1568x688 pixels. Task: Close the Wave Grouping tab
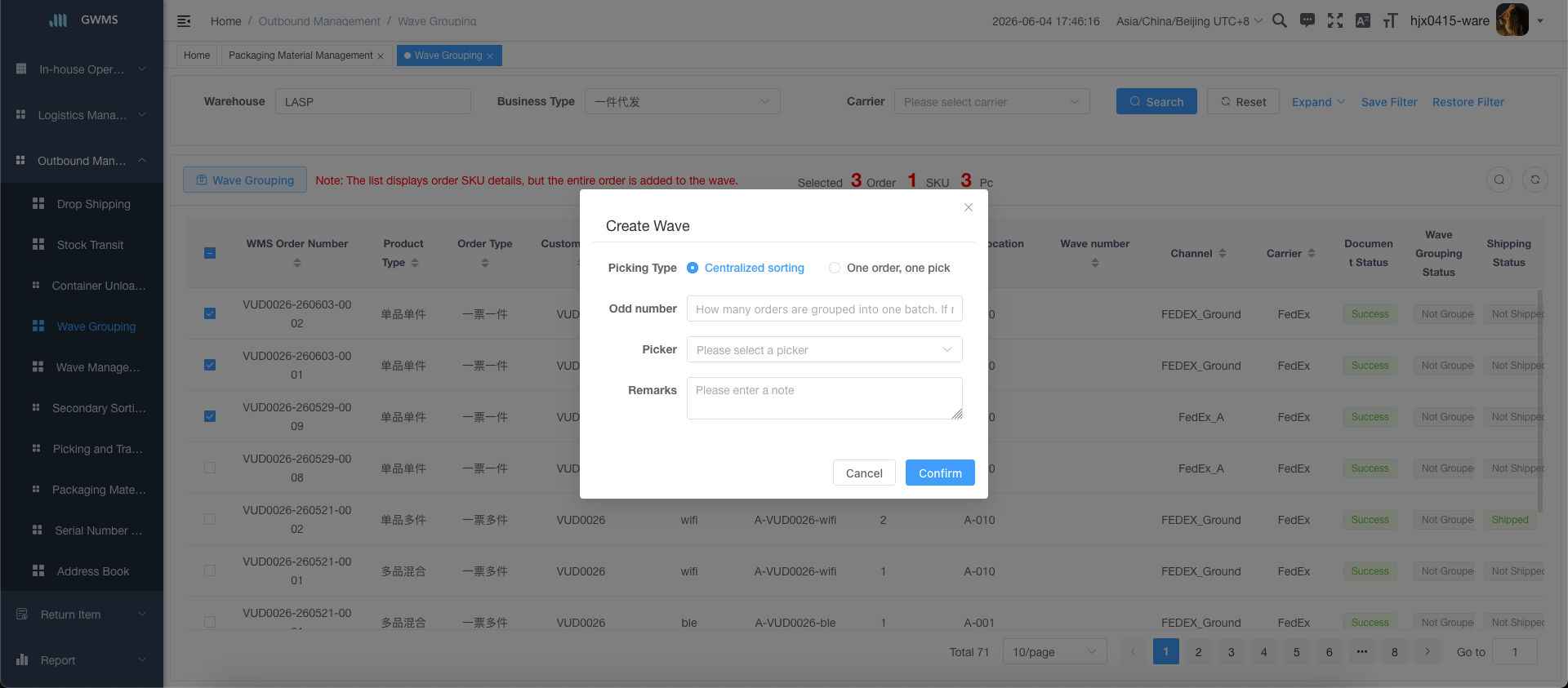click(490, 56)
